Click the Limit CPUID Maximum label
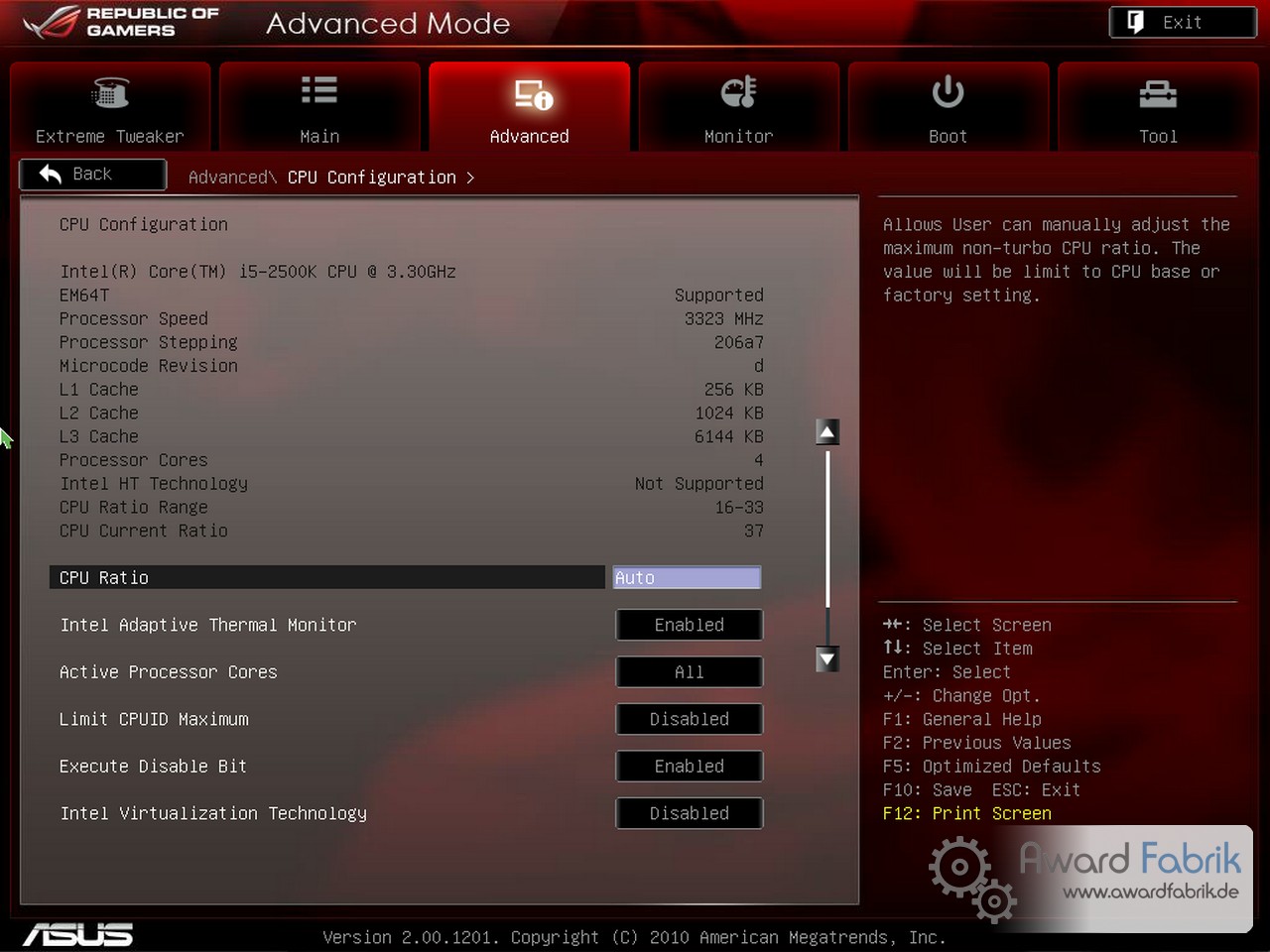 [154, 719]
